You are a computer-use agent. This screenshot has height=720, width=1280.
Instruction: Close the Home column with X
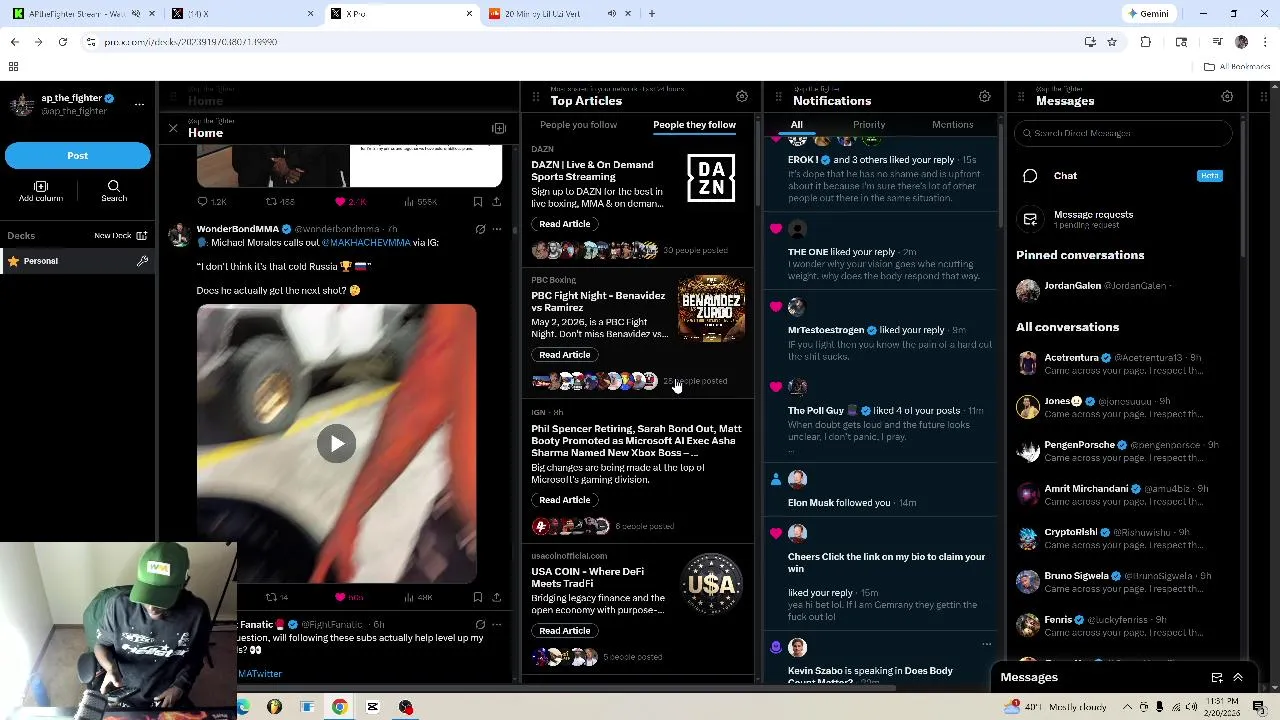(172, 128)
